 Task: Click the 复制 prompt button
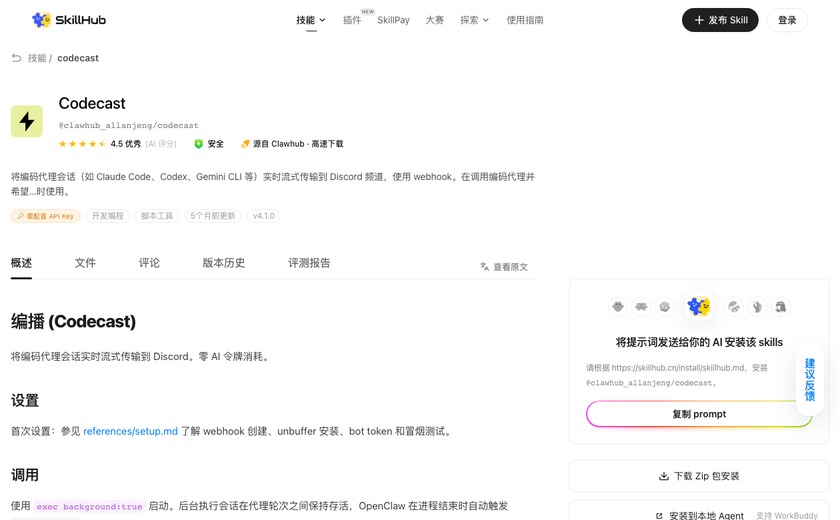(699, 414)
